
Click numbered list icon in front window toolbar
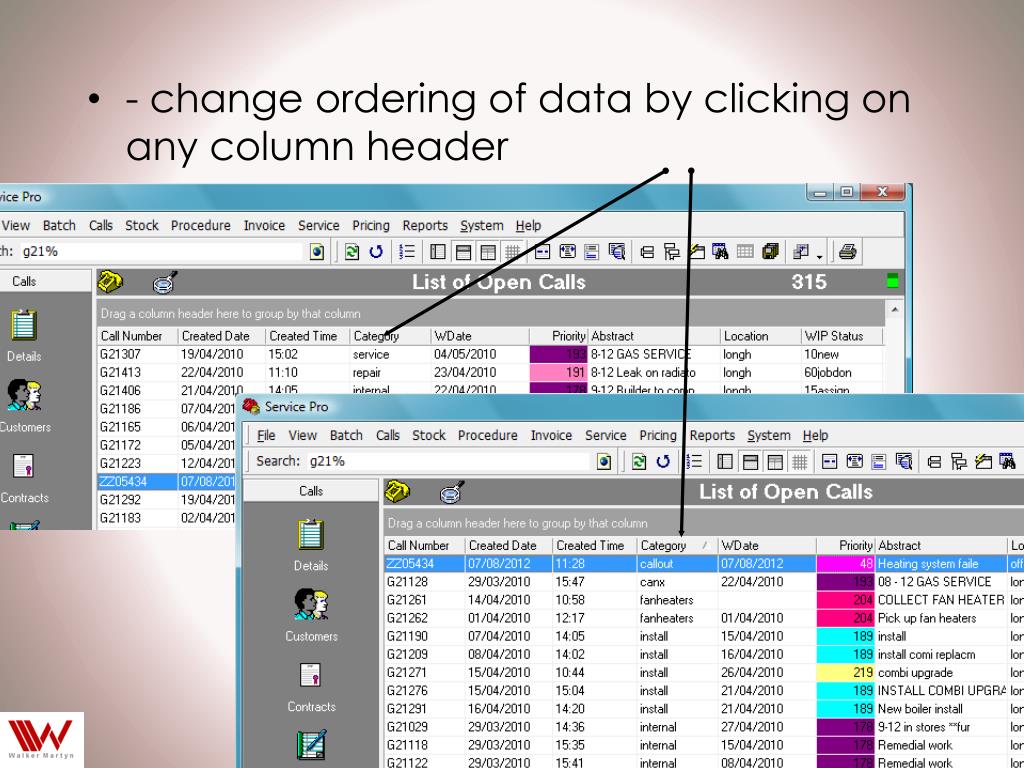click(694, 462)
